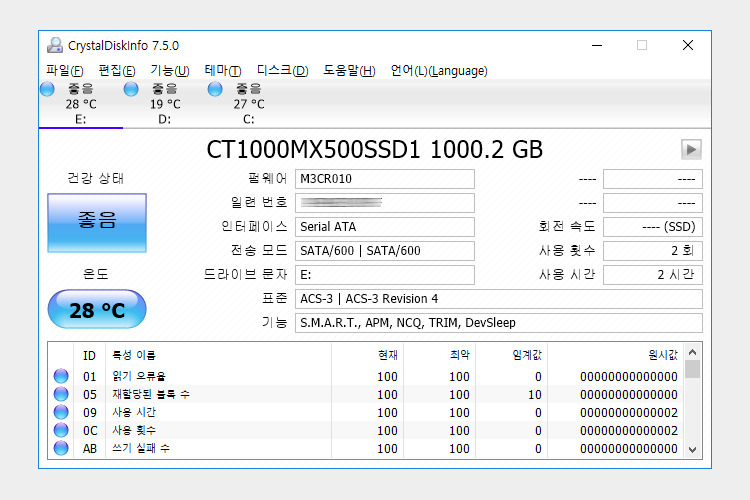The height and width of the screenshot is (500, 750).
Task: Click the status orb for attribute 05
Action: 61,394
